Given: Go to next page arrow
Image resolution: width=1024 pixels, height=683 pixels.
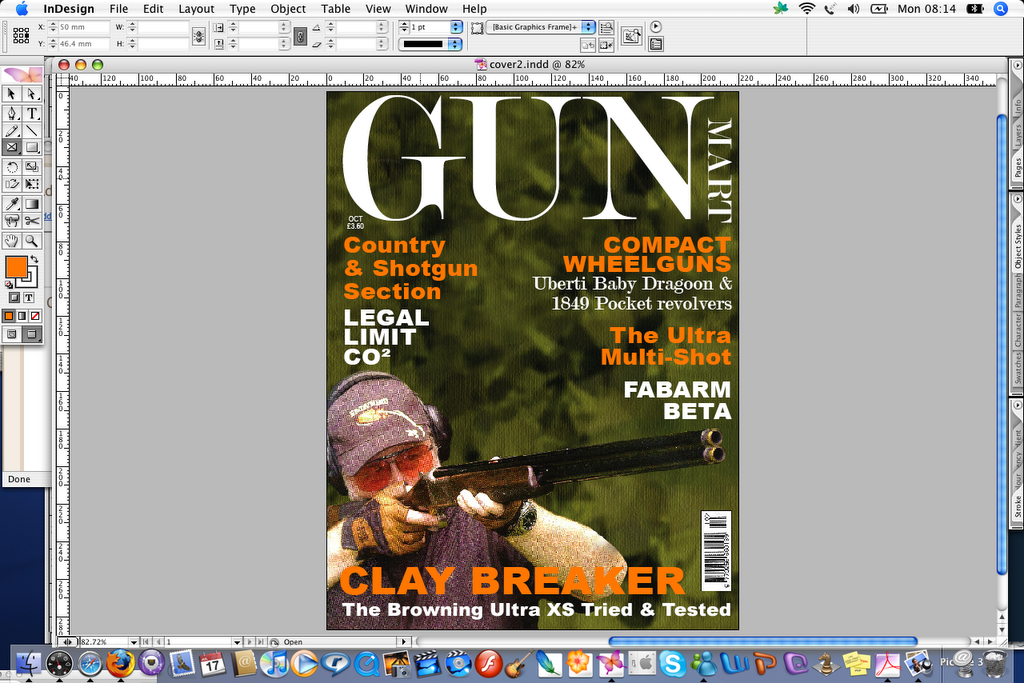Looking at the screenshot, I should point(249,642).
